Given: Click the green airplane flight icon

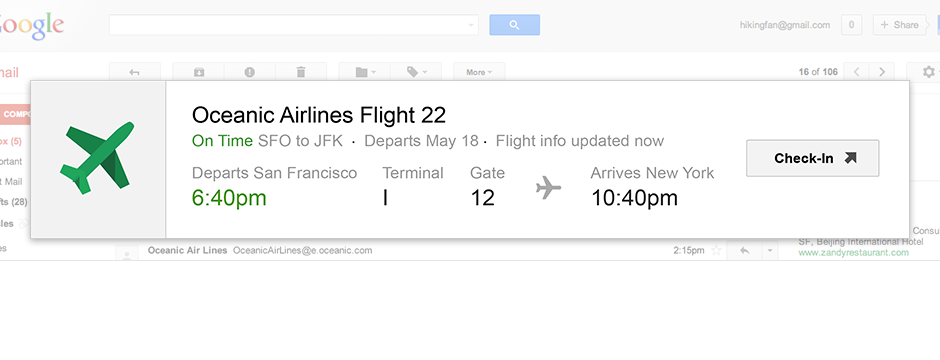Looking at the screenshot, I should 98,158.
